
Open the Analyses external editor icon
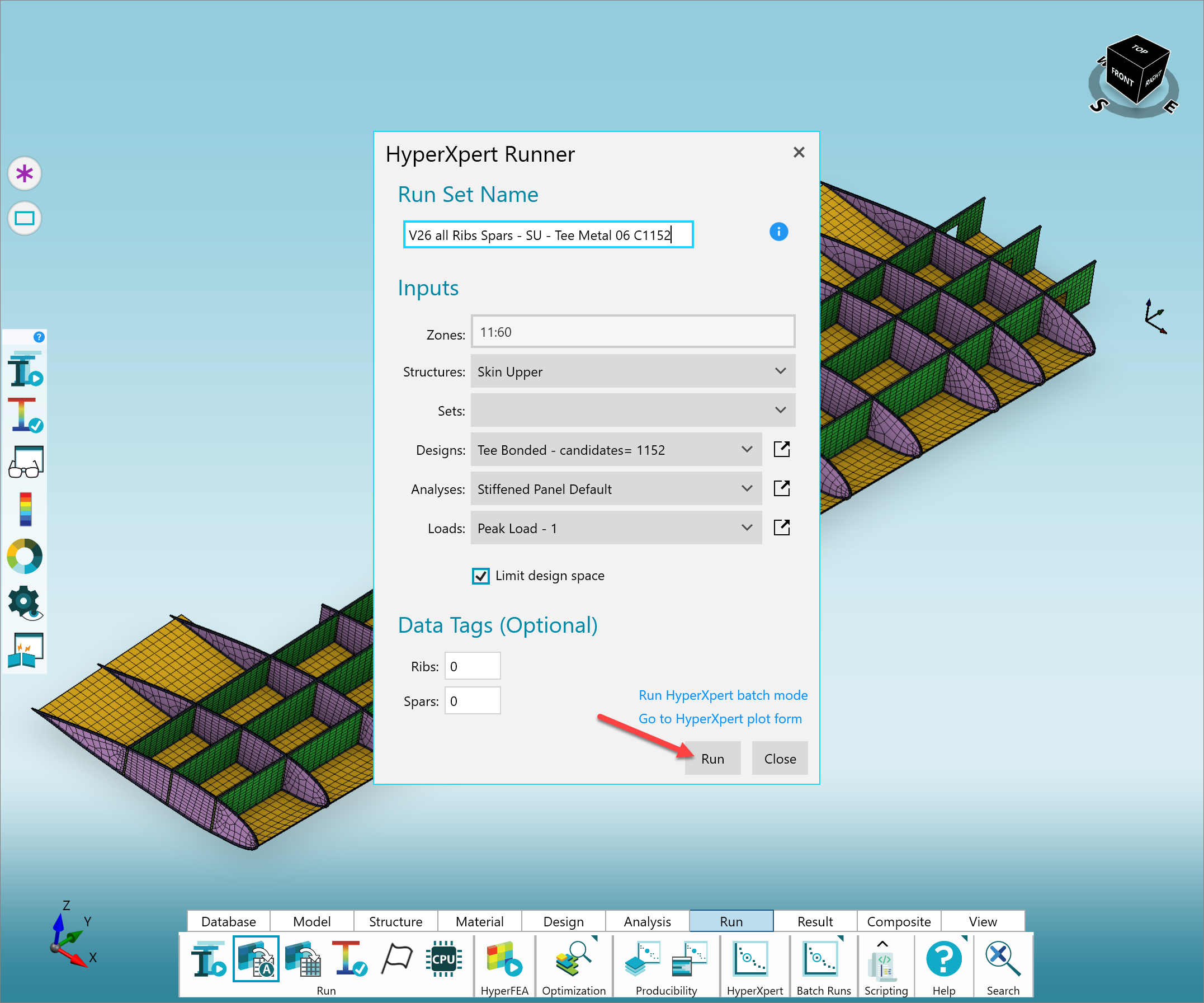(782, 488)
